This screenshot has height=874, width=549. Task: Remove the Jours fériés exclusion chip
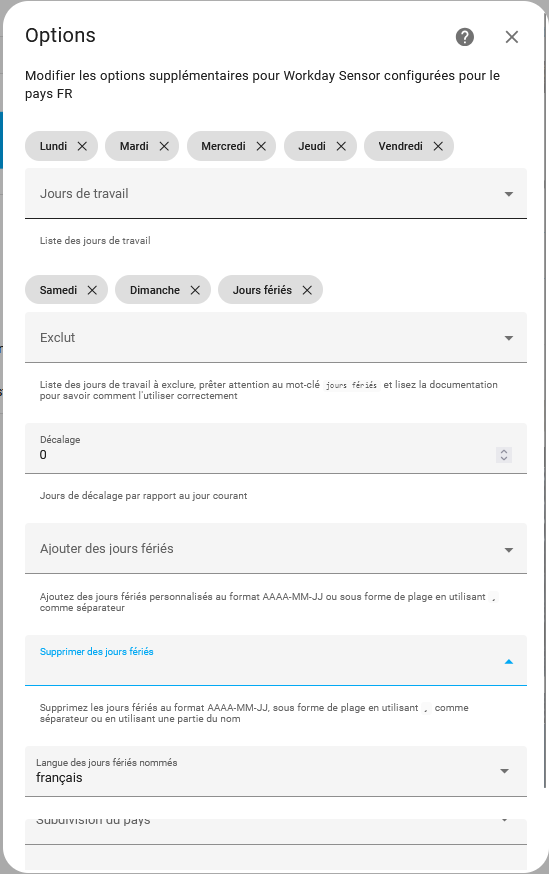(x=307, y=290)
